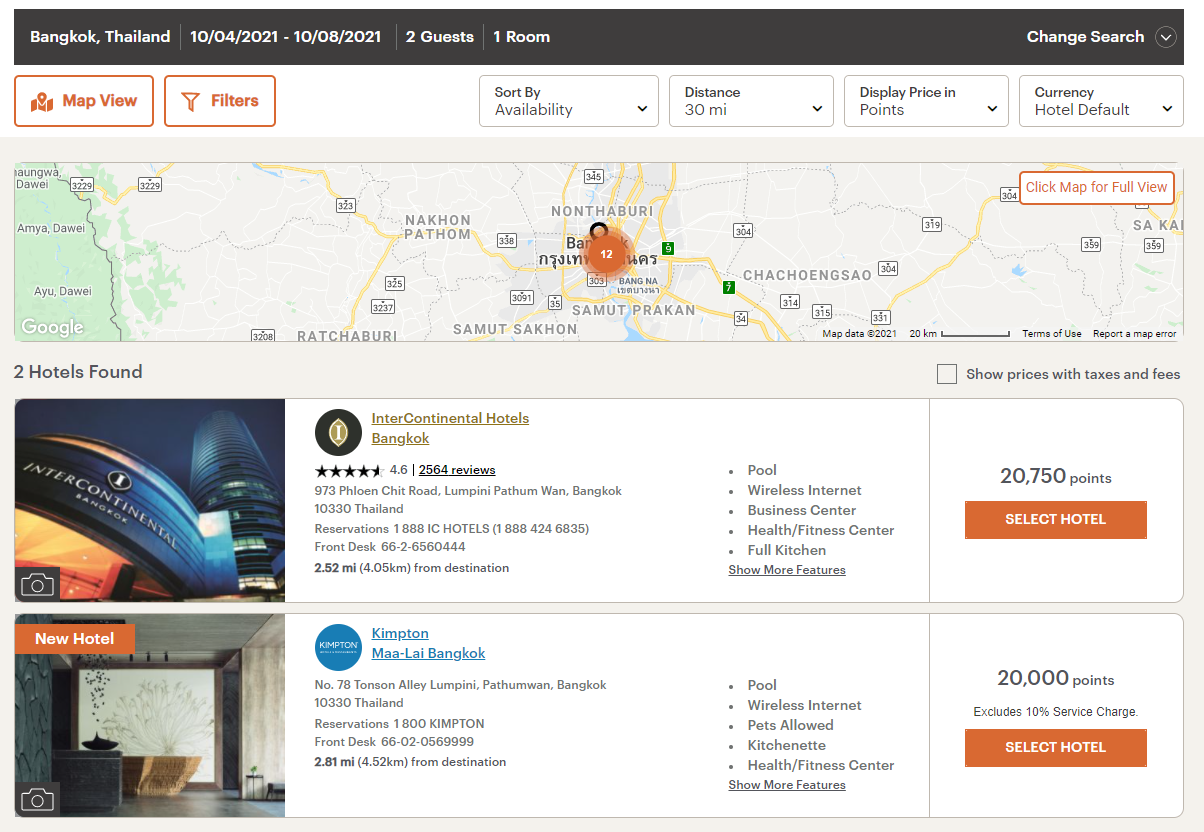Screen dimensions: 1204x832
Task: Select the InterContinental hotel for 20,750 points
Action: click(x=1056, y=520)
